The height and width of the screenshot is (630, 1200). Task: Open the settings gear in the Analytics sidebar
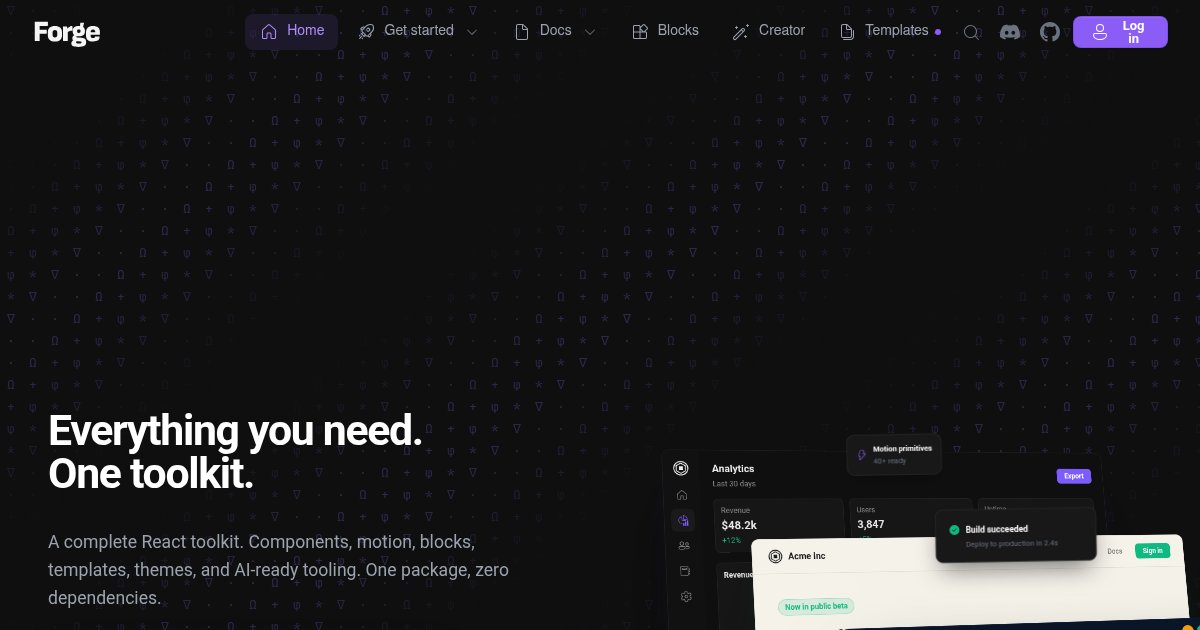(686, 597)
